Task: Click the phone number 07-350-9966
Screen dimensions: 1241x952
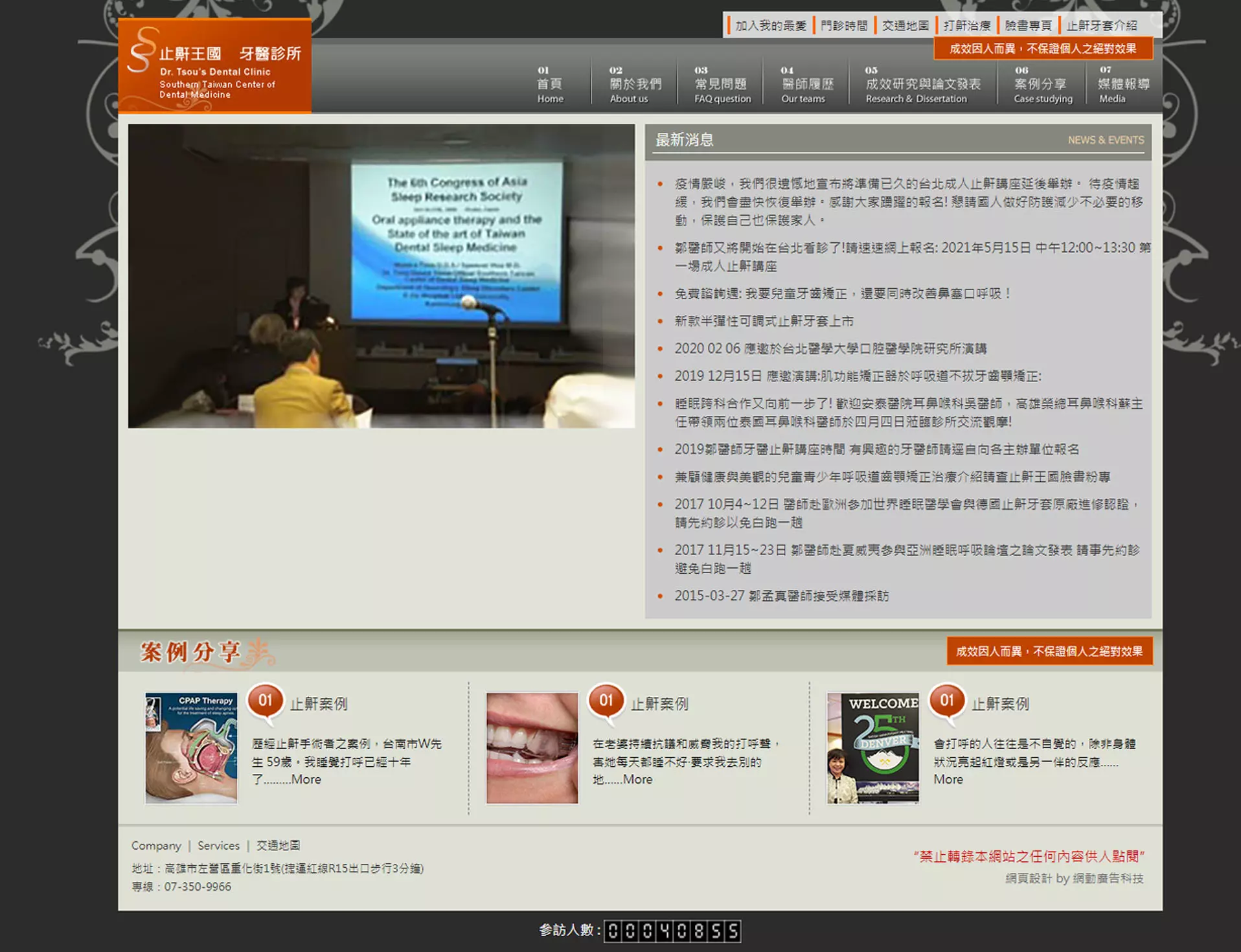Action: point(198,887)
